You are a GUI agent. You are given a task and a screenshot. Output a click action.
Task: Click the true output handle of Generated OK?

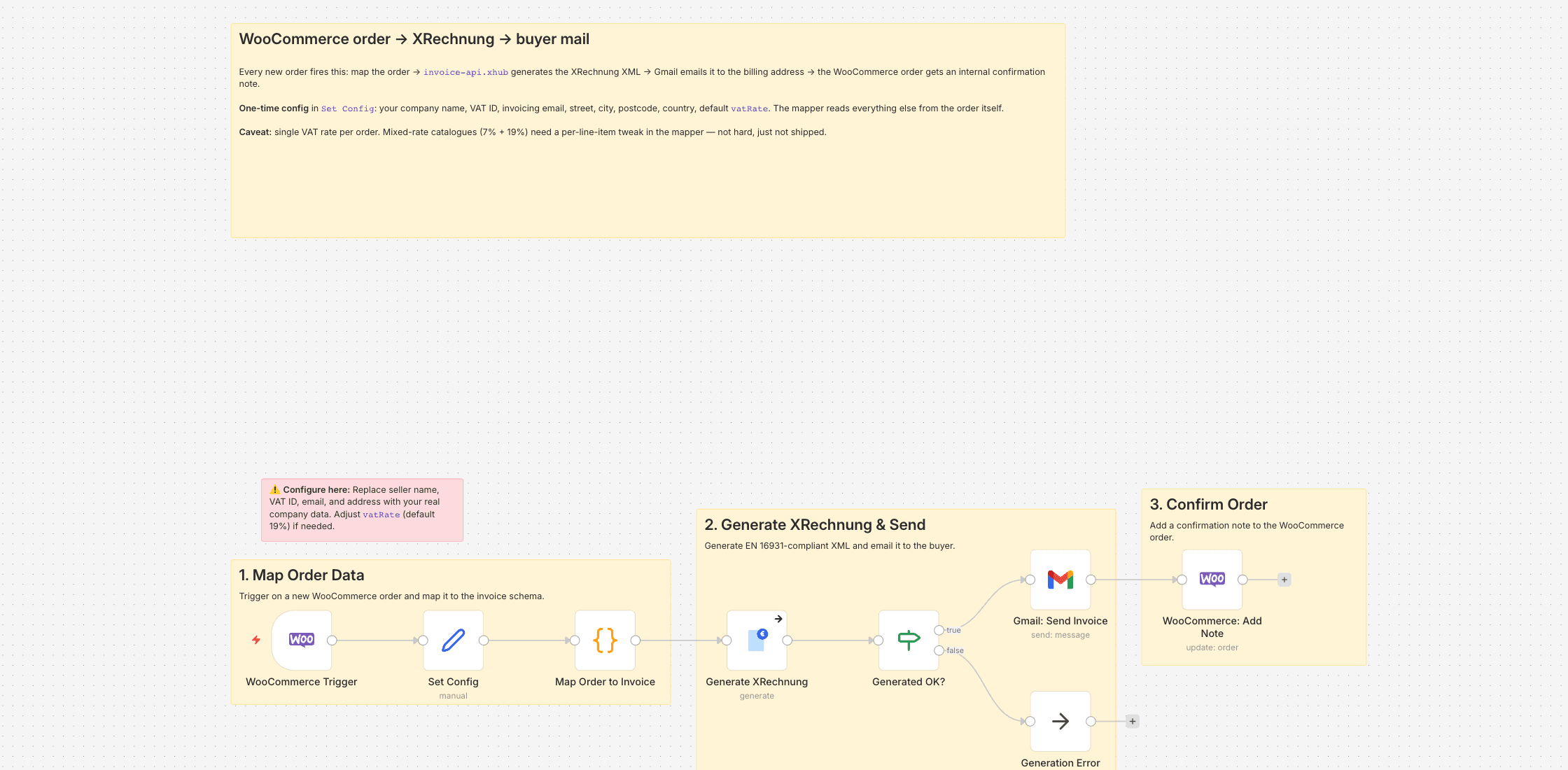click(939, 630)
